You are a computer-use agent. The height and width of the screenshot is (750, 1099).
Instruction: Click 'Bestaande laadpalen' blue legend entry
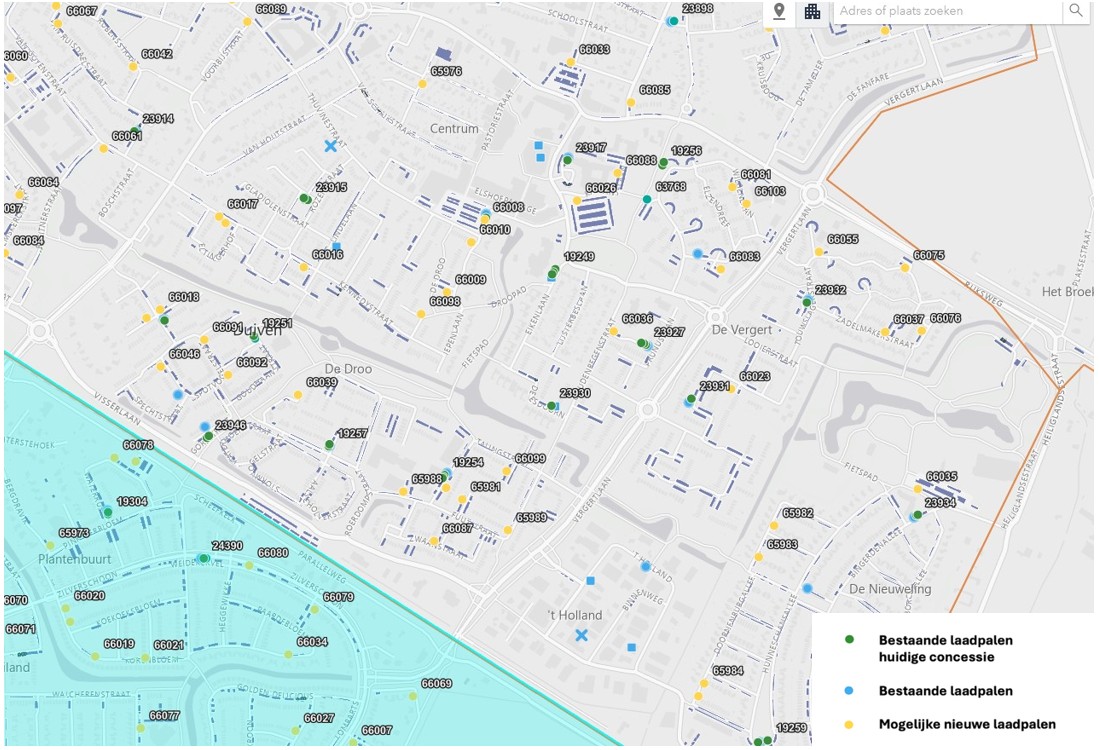[x=945, y=691]
